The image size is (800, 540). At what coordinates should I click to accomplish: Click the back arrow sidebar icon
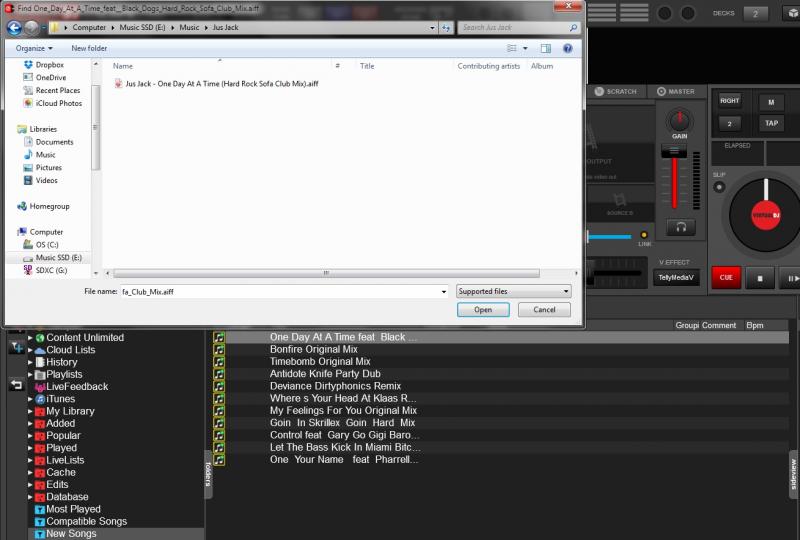[17, 385]
